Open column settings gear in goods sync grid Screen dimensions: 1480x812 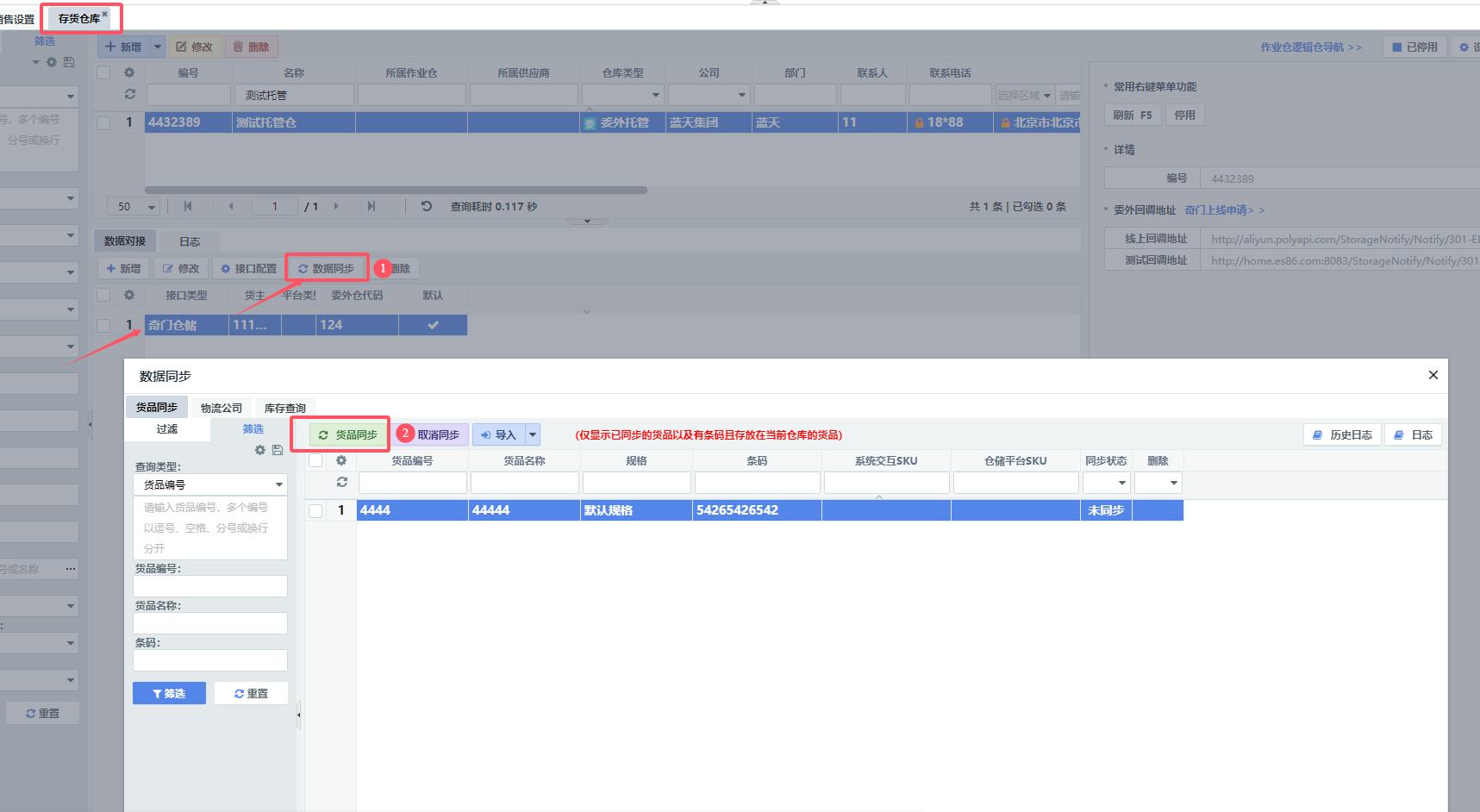pyautogui.click(x=341, y=460)
